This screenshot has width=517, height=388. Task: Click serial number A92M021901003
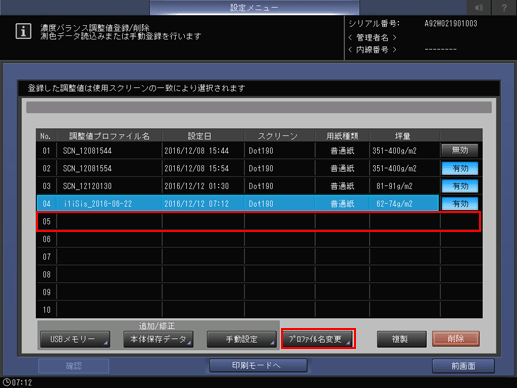point(451,24)
